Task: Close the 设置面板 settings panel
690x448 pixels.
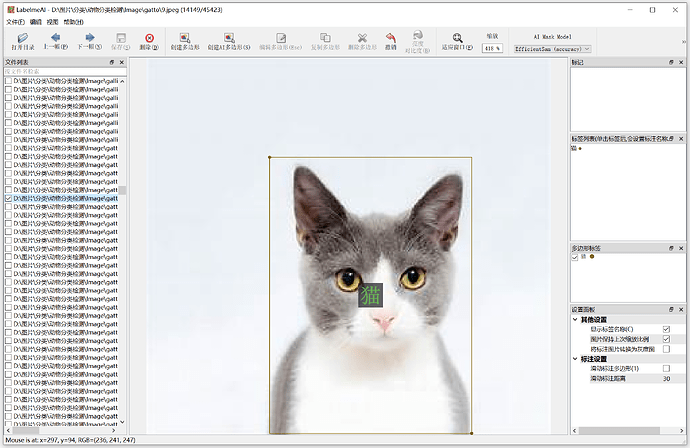Action: point(681,310)
